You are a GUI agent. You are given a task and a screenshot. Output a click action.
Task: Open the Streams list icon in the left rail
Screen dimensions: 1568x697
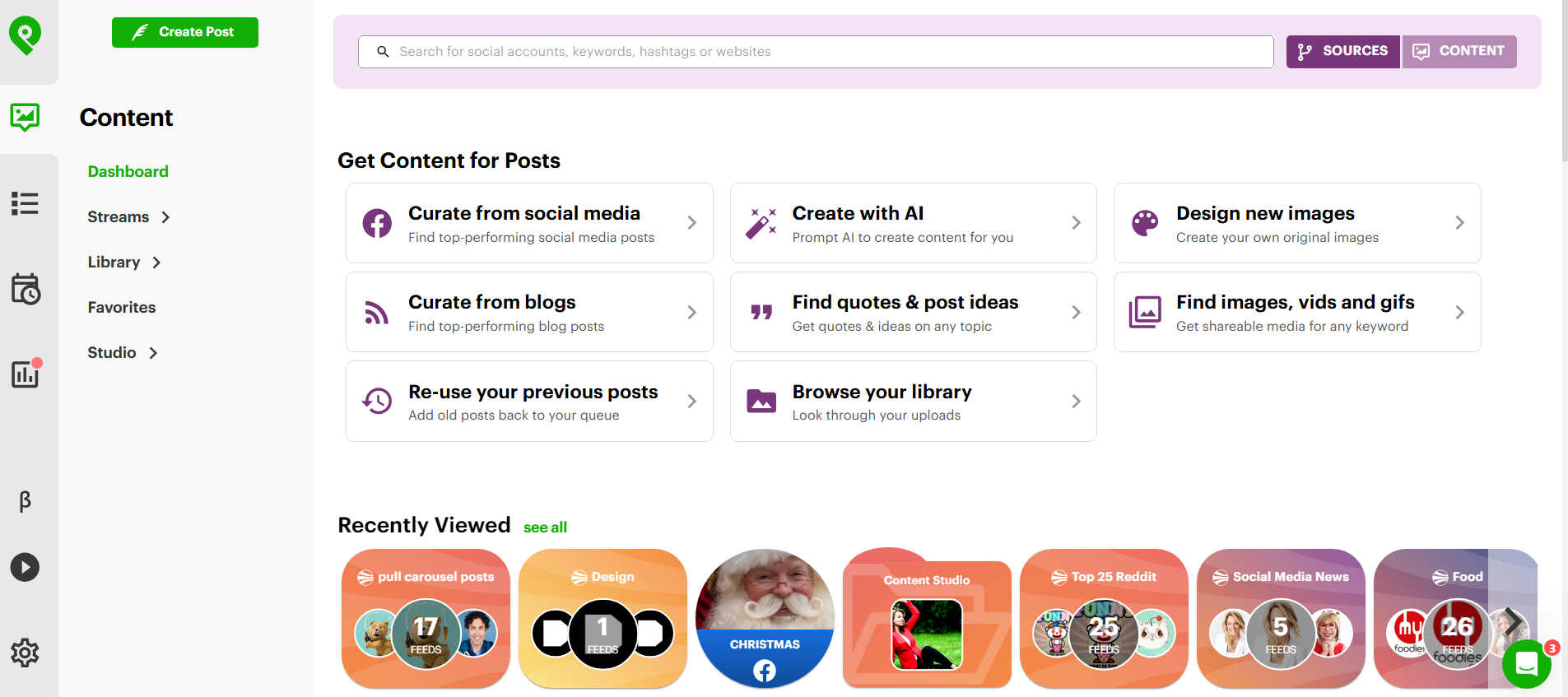pos(25,203)
